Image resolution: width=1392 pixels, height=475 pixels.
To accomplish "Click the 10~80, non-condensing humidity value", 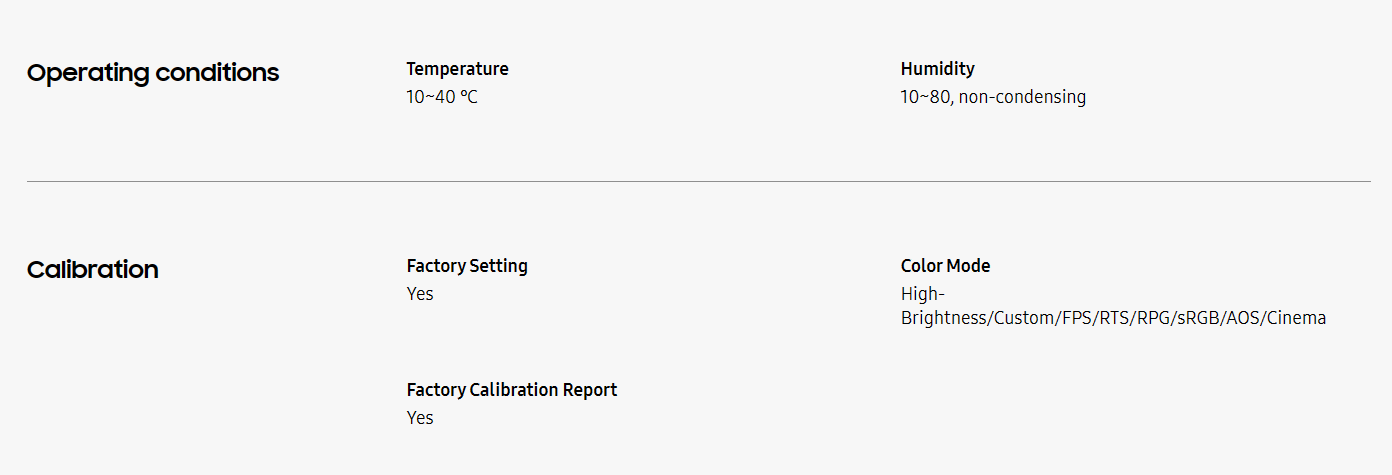I will pyautogui.click(x=993, y=97).
